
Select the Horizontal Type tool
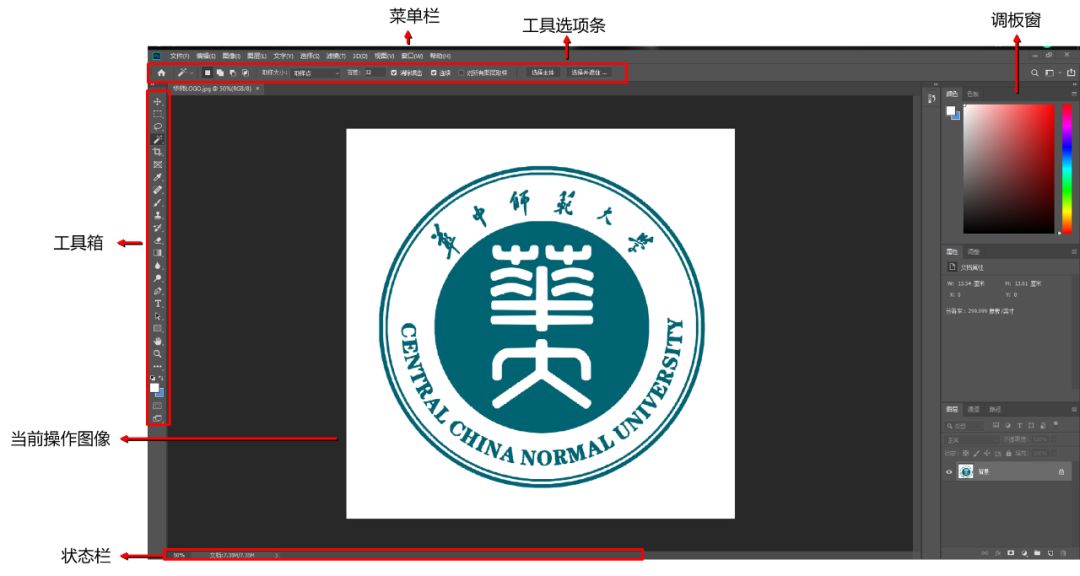(158, 303)
